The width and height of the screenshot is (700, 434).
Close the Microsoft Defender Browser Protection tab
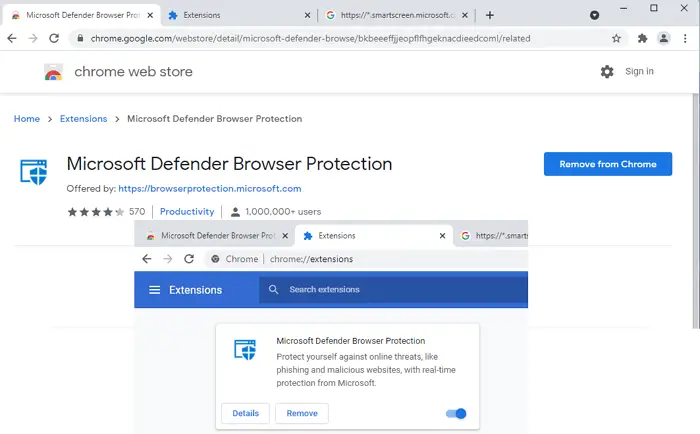coord(150,15)
